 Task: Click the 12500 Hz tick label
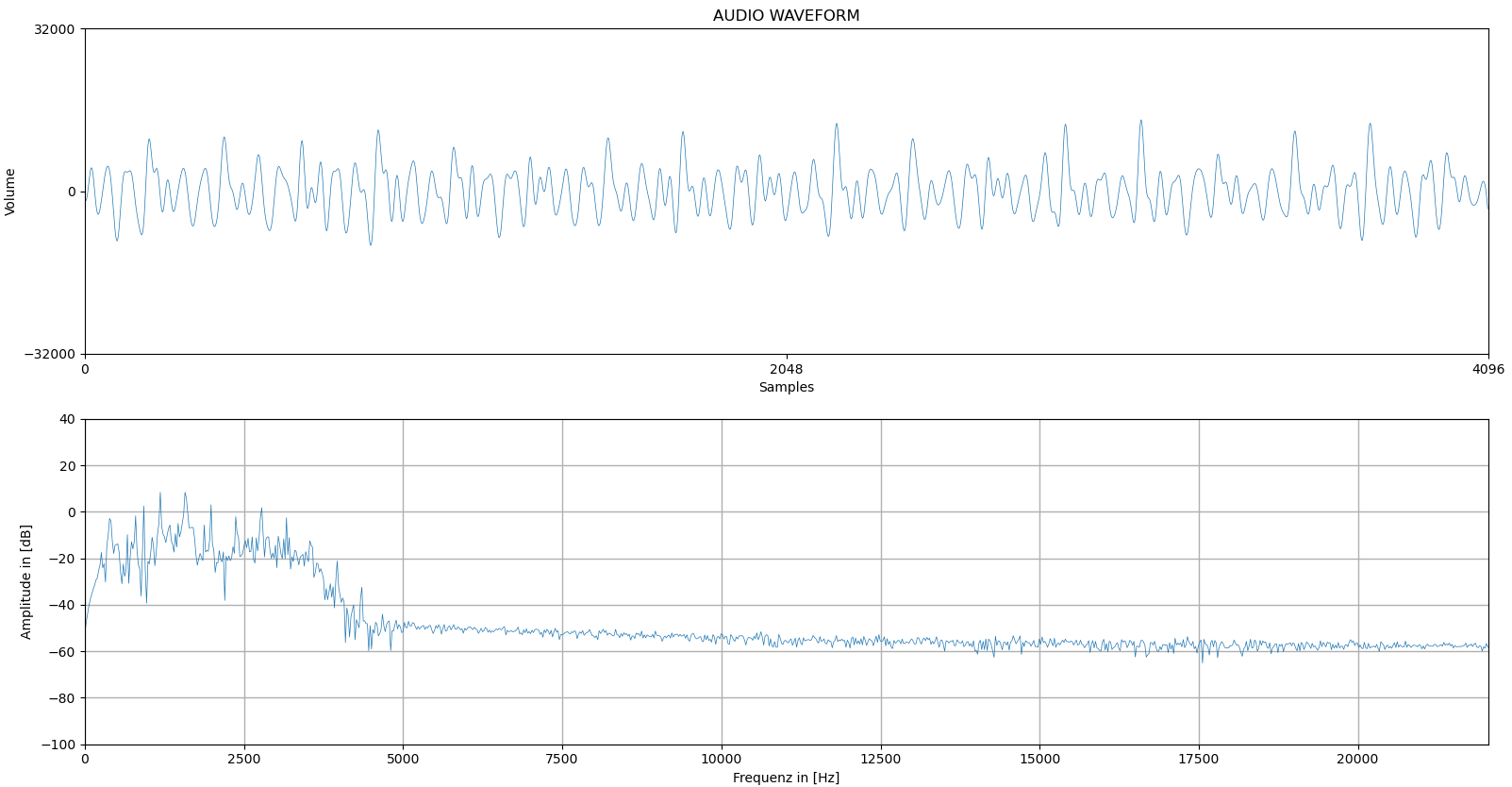click(x=881, y=759)
